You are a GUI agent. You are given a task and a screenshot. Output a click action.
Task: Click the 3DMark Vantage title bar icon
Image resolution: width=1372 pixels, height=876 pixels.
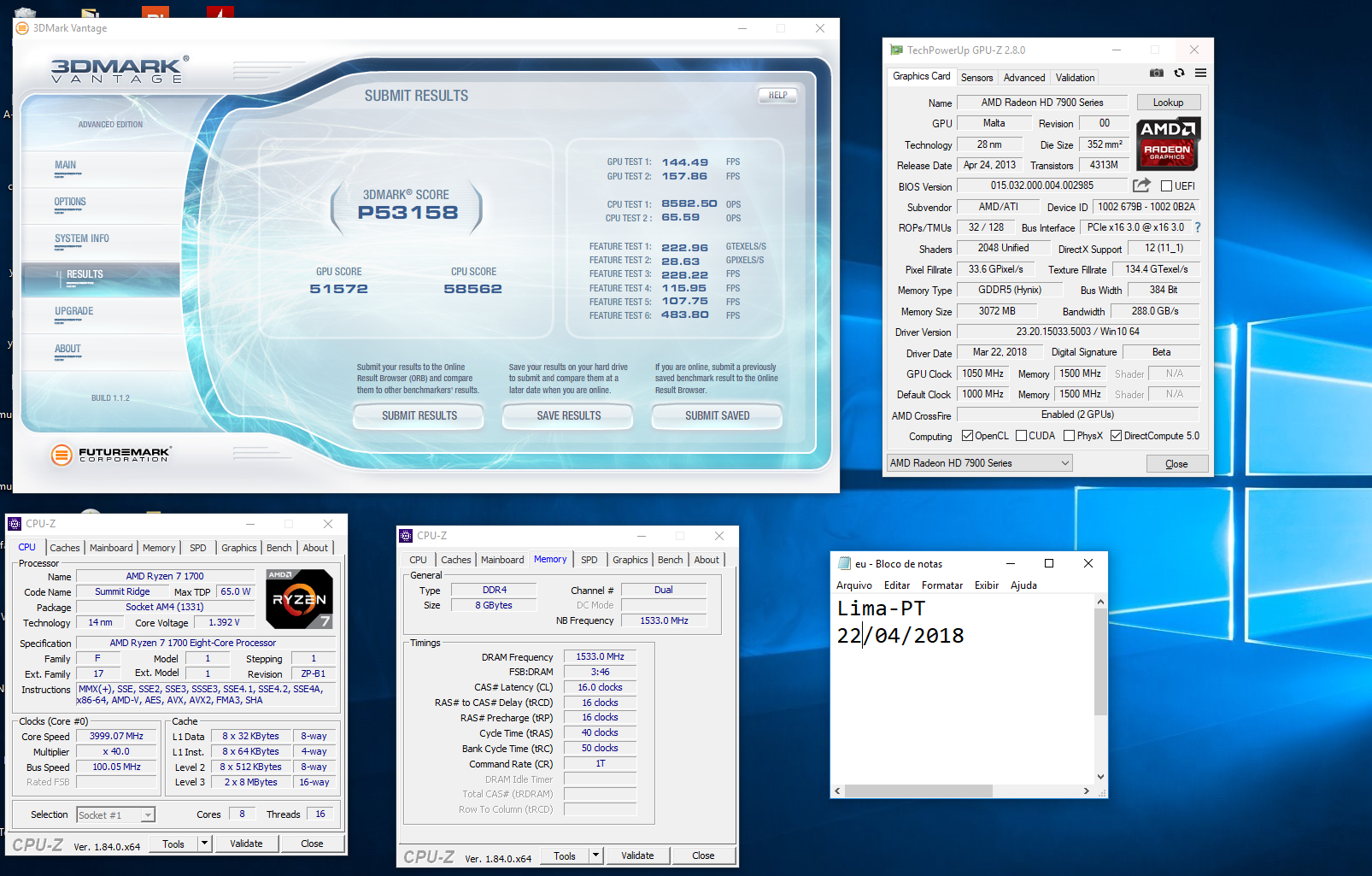(23, 28)
